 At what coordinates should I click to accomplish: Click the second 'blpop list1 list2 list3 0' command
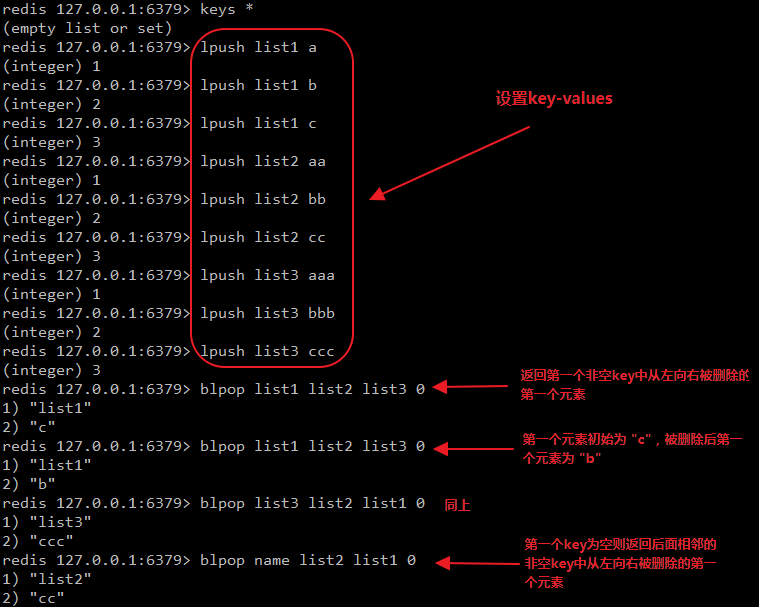click(x=312, y=446)
